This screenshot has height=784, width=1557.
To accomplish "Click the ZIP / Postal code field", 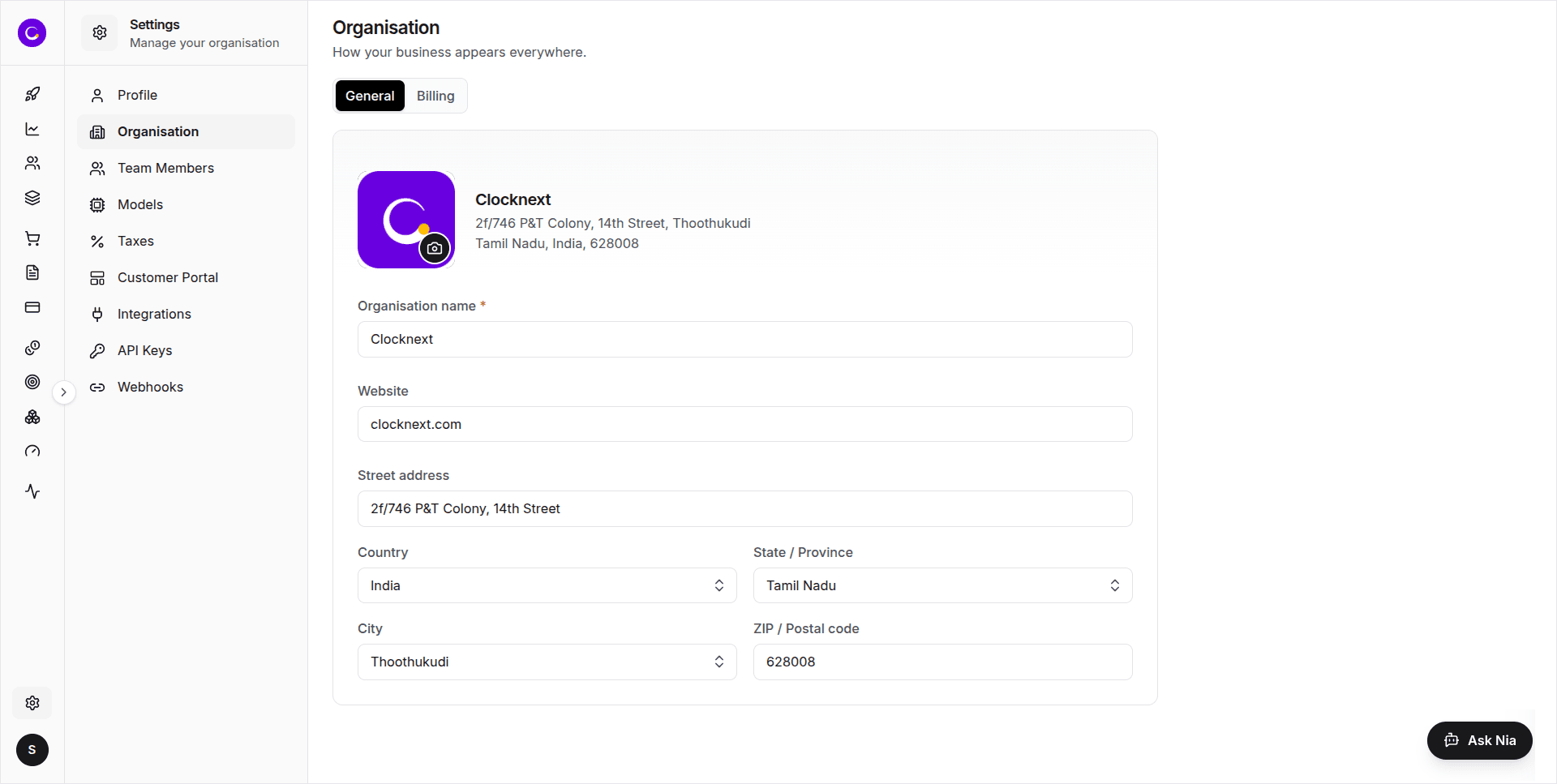I will click(x=943, y=662).
